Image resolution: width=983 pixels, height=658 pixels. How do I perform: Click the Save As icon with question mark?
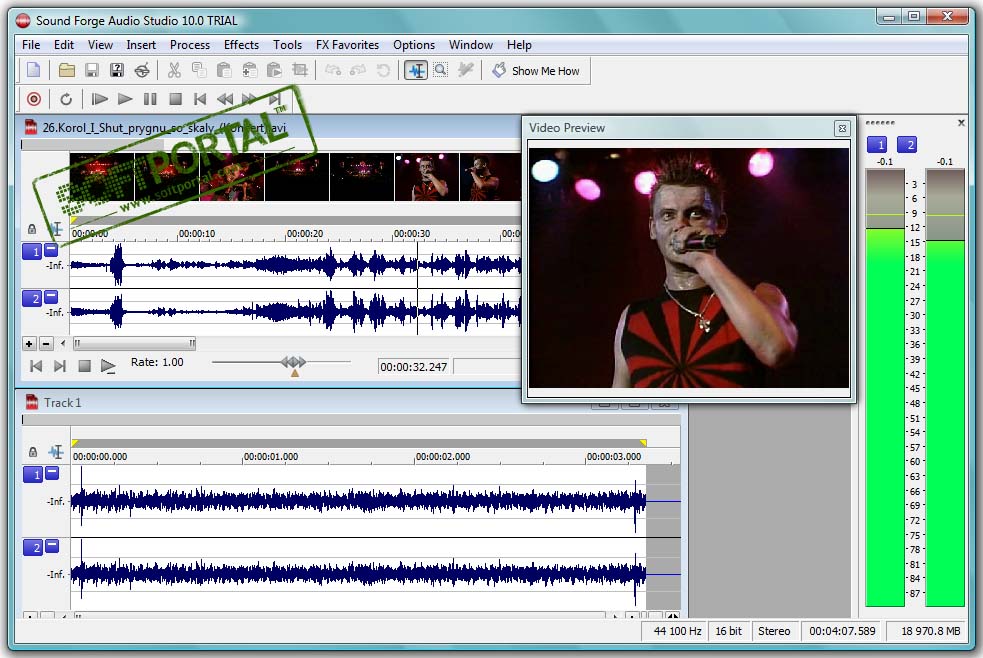point(117,70)
